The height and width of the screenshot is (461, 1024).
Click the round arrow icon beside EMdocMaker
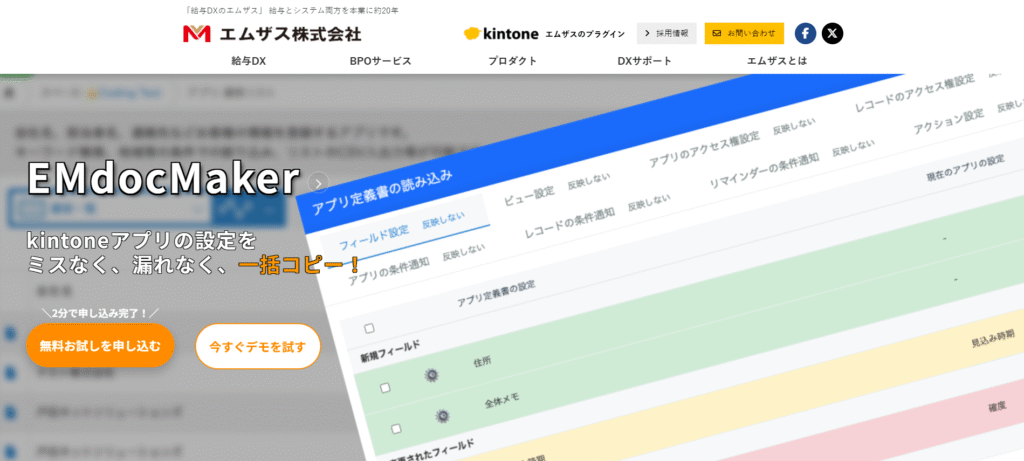click(319, 182)
